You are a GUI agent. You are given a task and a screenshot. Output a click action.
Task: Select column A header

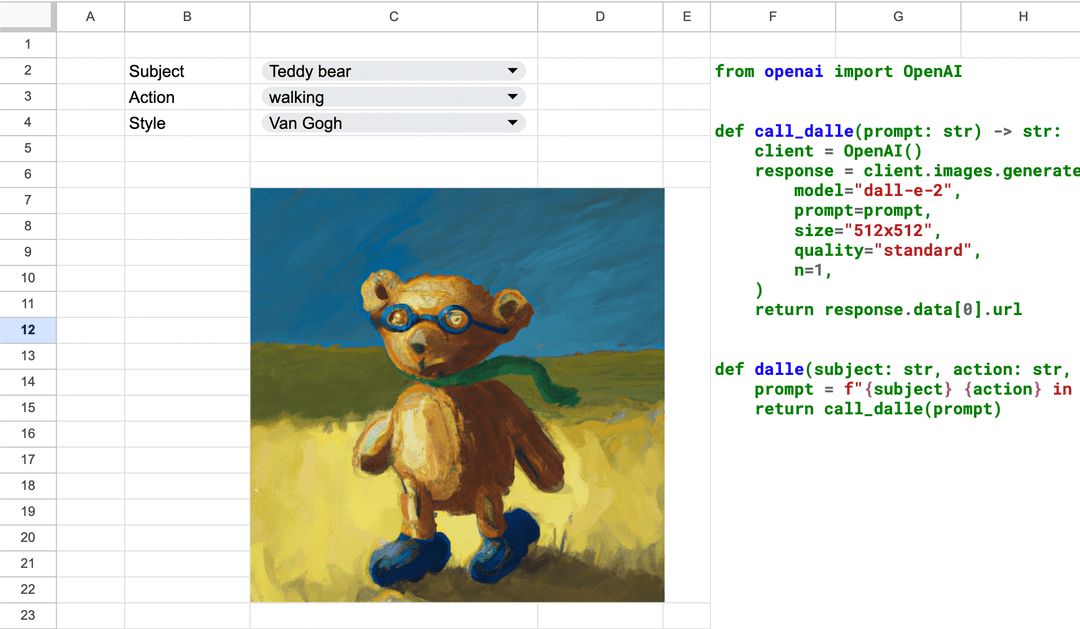(90, 17)
